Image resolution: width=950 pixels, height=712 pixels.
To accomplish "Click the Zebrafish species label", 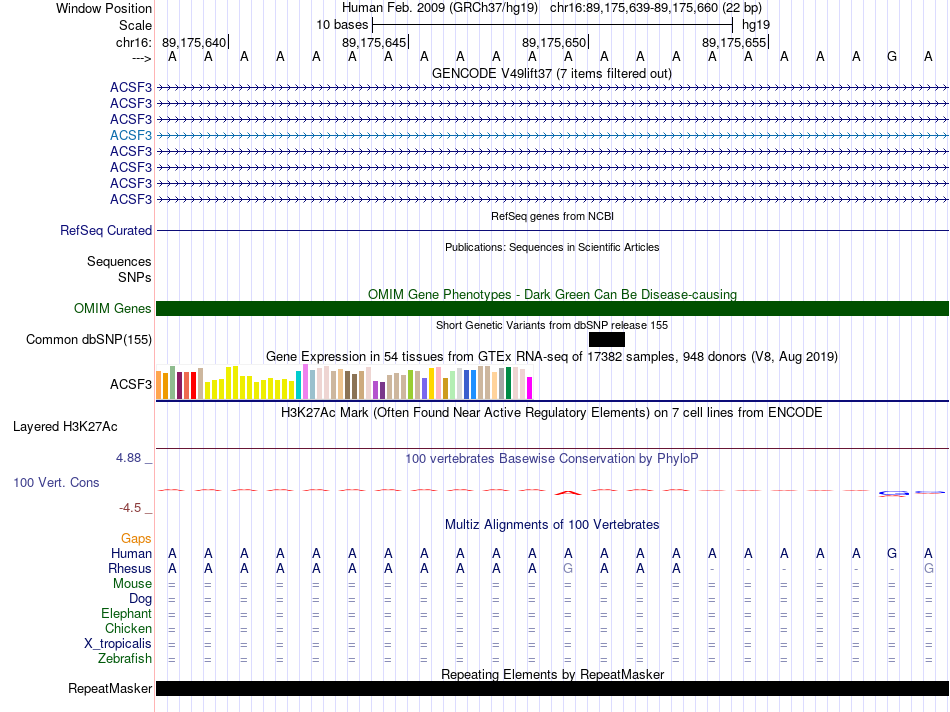I will pyautogui.click(x=125, y=659).
